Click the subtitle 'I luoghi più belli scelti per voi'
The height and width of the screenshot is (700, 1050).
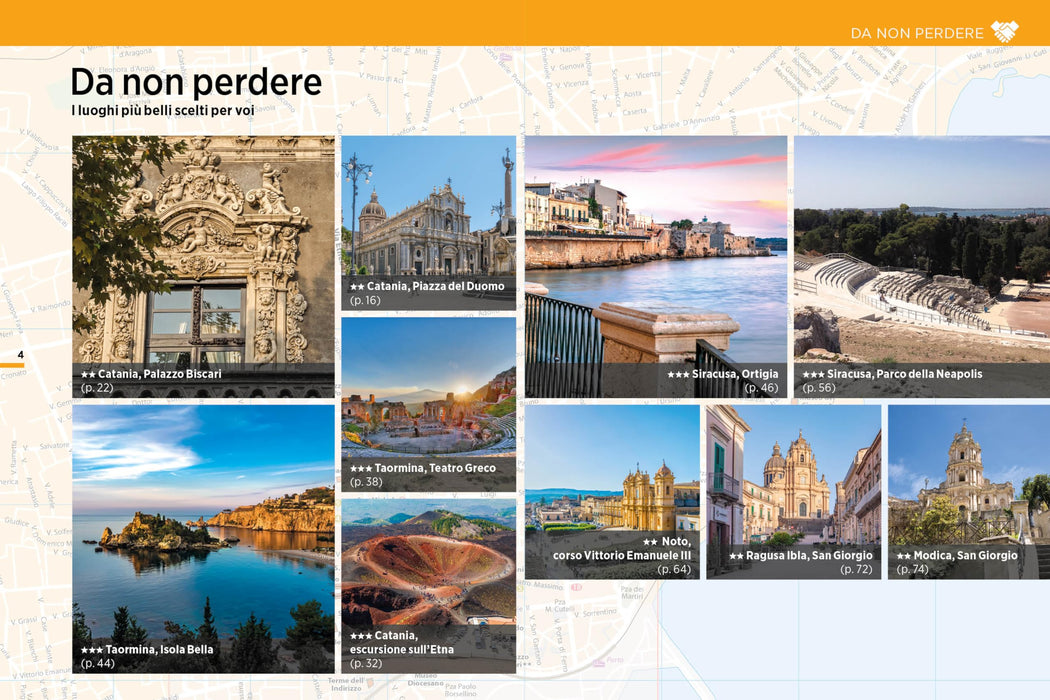click(163, 111)
